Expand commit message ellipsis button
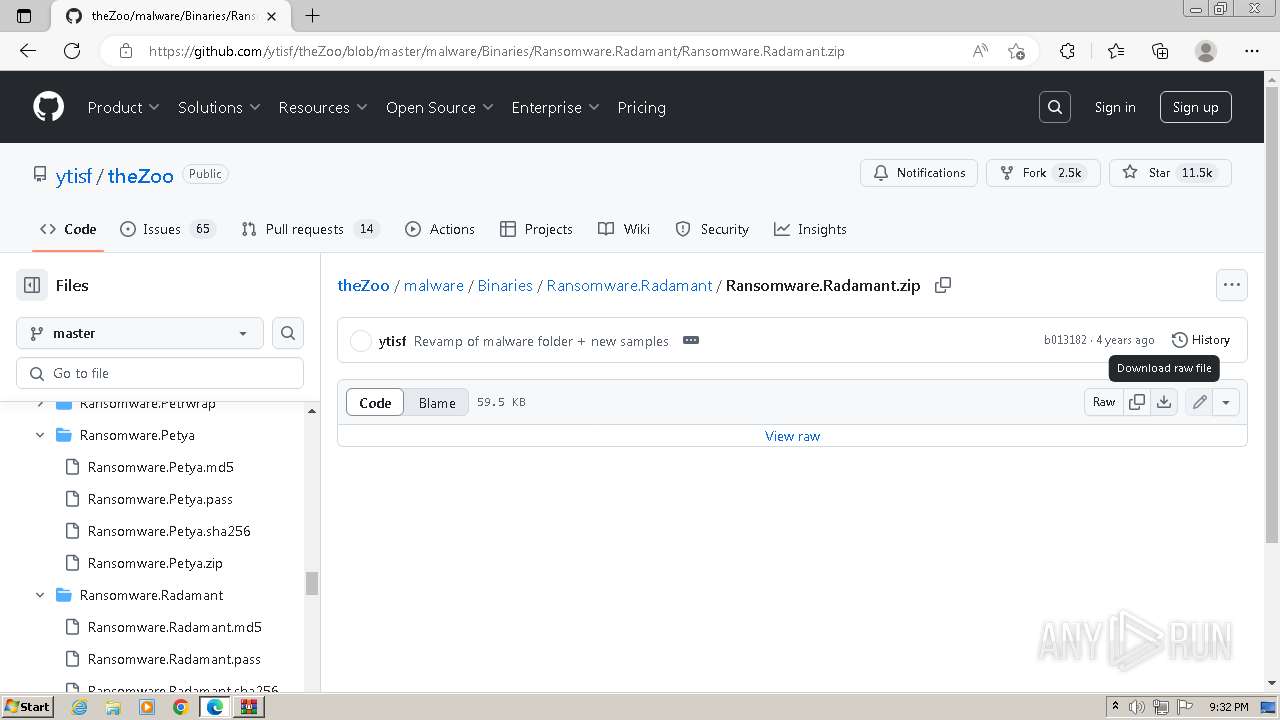The height and width of the screenshot is (720, 1280). [x=691, y=340]
